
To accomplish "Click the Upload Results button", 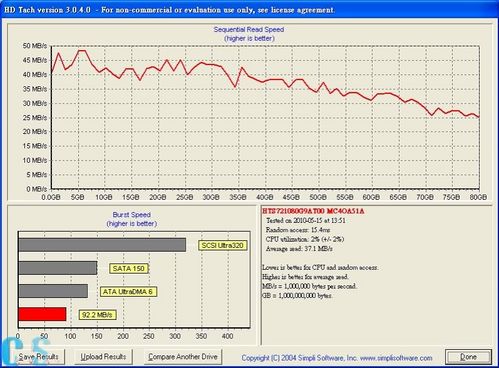I will click(103, 357).
